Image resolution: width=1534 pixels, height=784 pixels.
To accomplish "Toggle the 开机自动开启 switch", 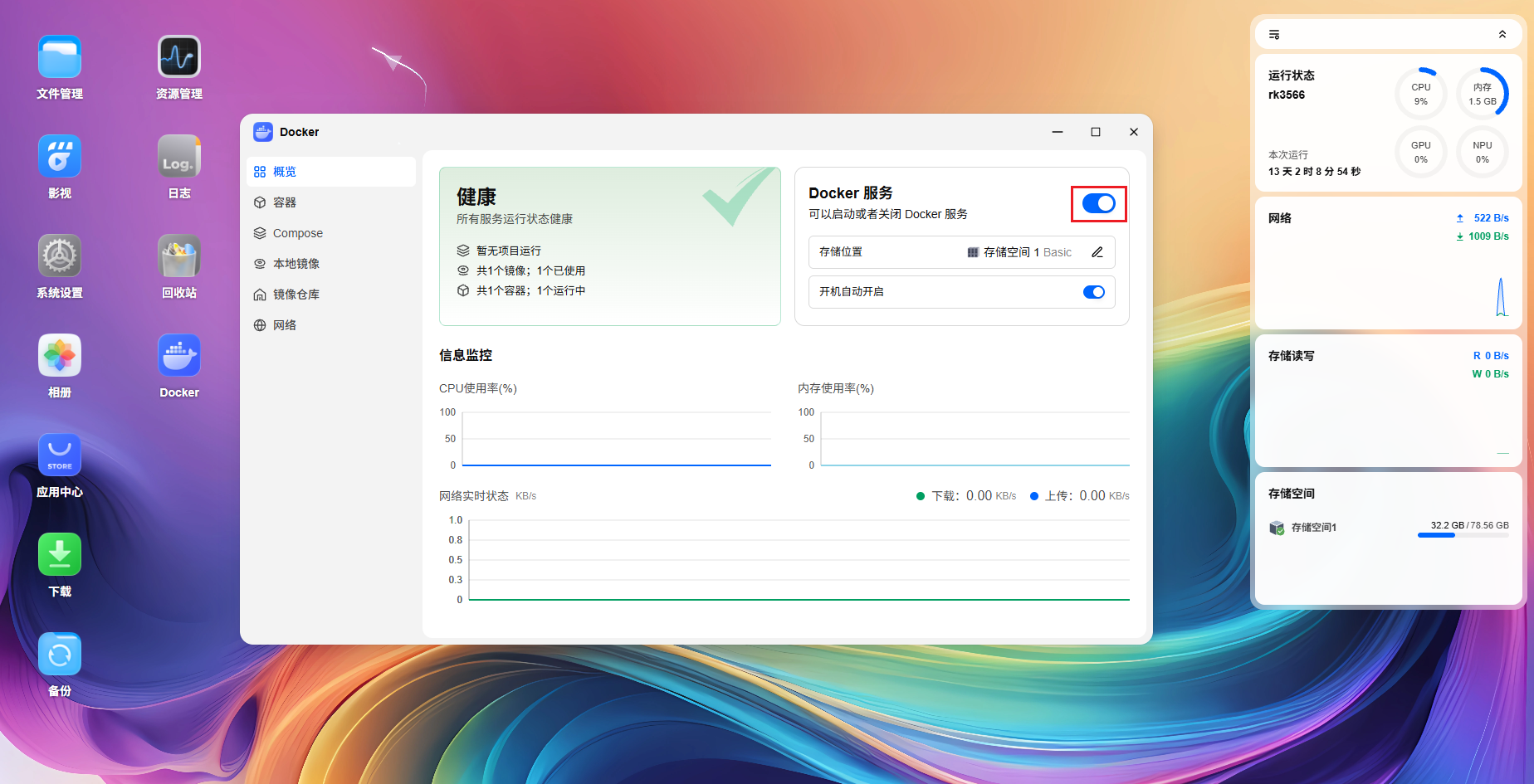I will point(1094,292).
